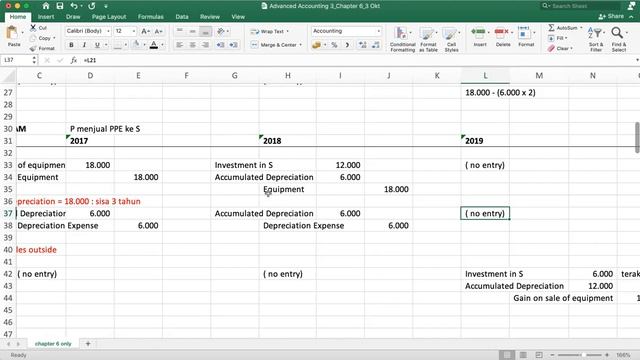
Task: Undo the last action
Action: 74,6
